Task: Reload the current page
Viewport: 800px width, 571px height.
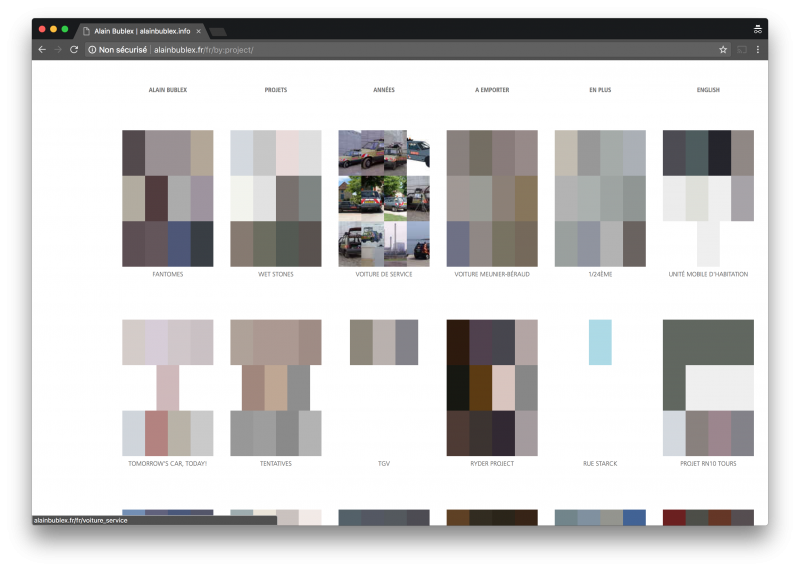Action: click(x=74, y=49)
